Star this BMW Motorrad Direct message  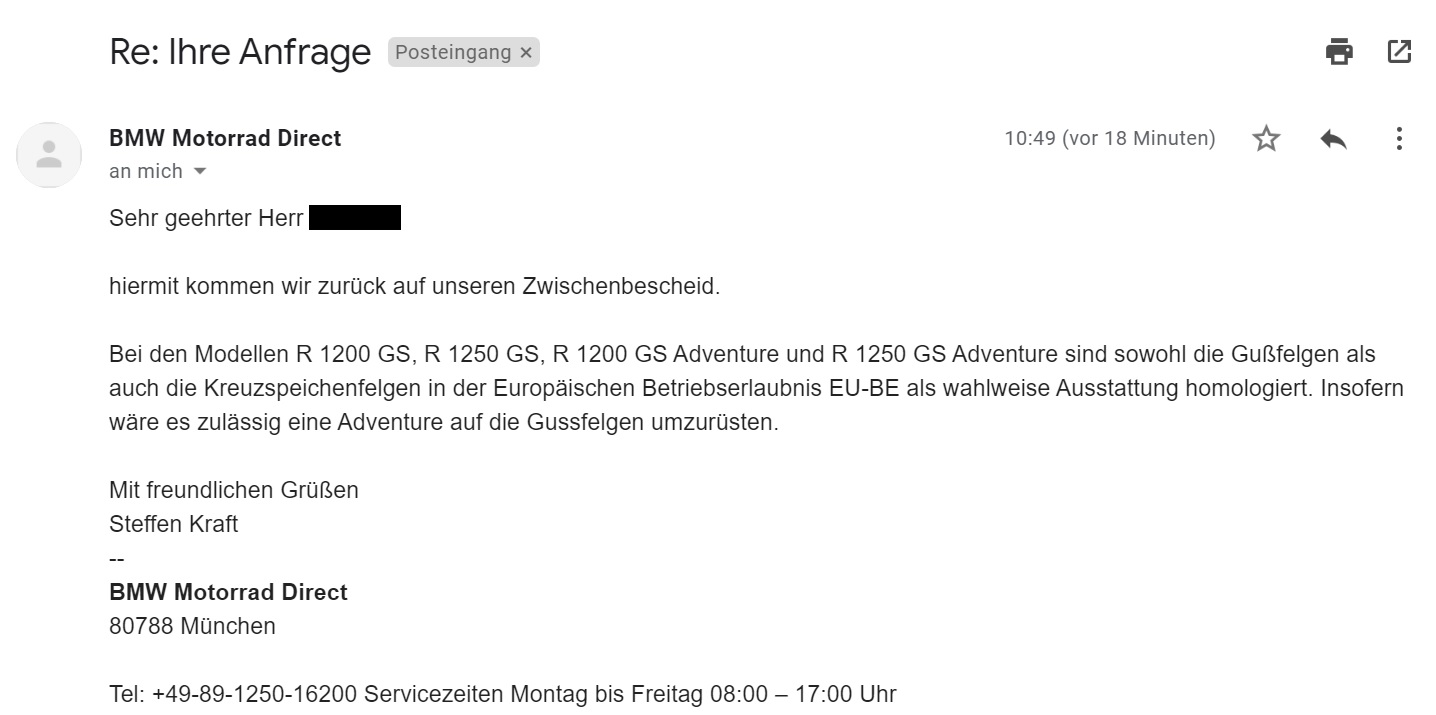click(1266, 139)
